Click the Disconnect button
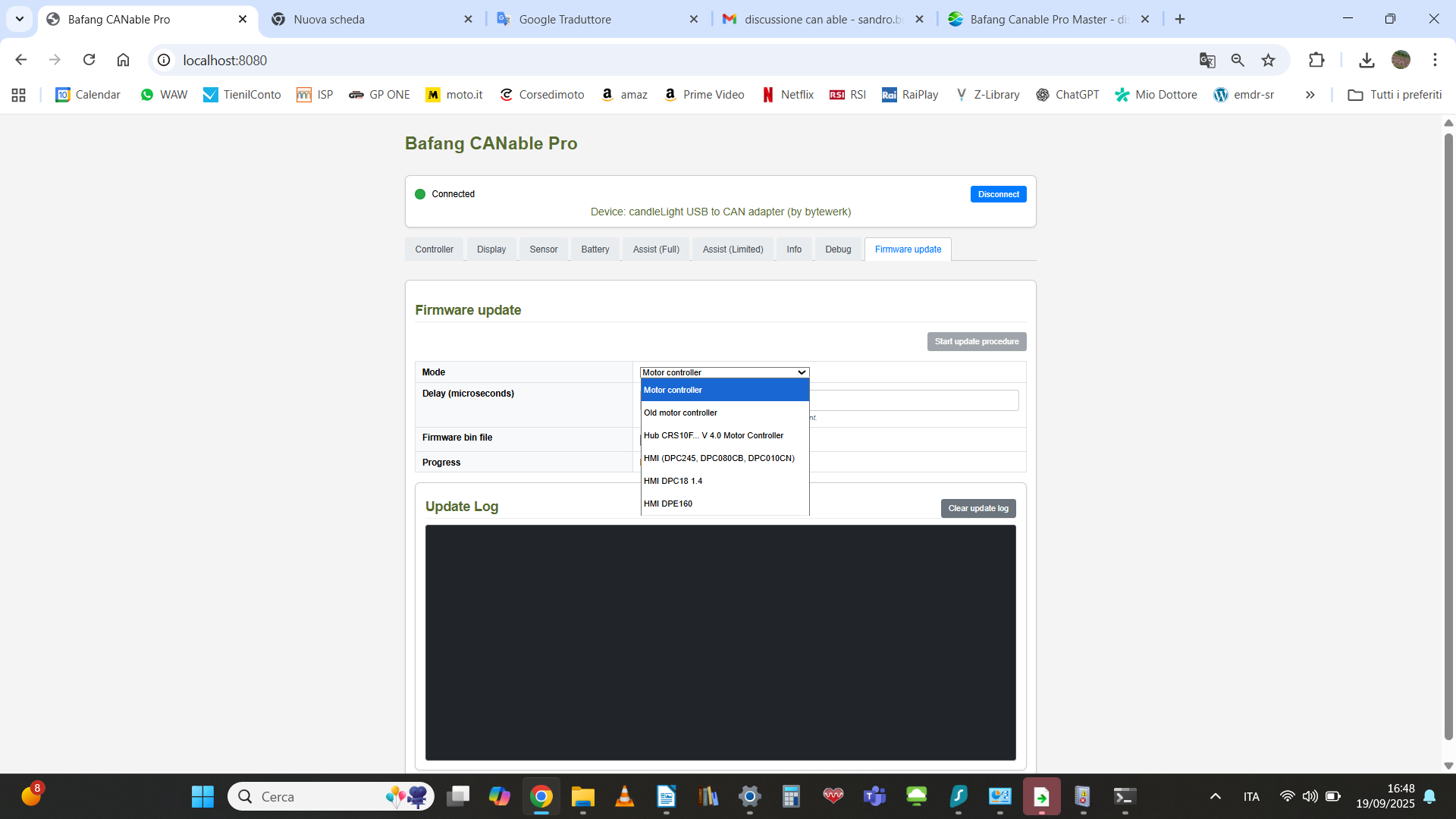Screen dimensions: 1456x819 pyautogui.click(x=998, y=194)
